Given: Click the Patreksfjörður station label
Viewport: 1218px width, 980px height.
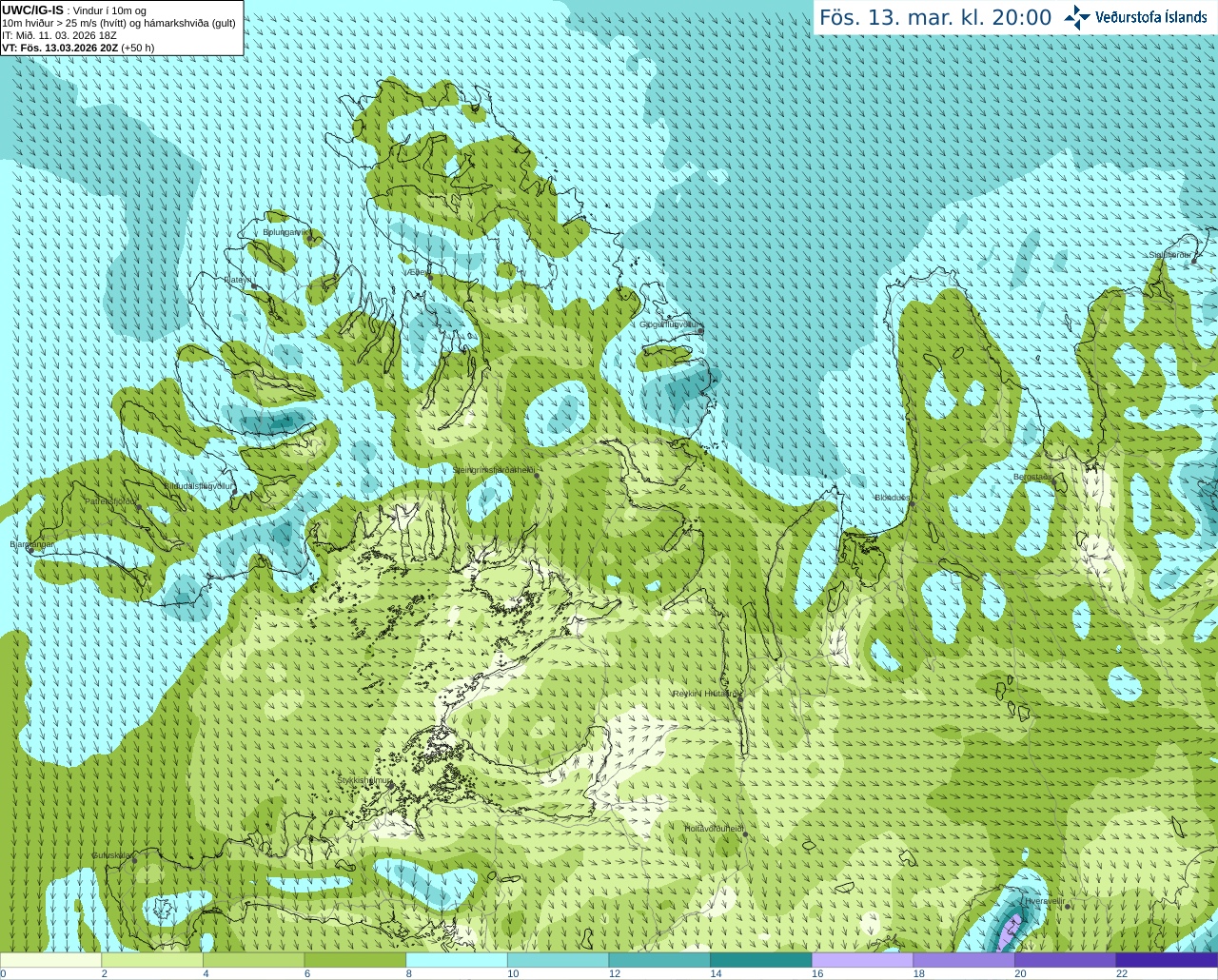Looking at the screenshot, I should [111, 501].
